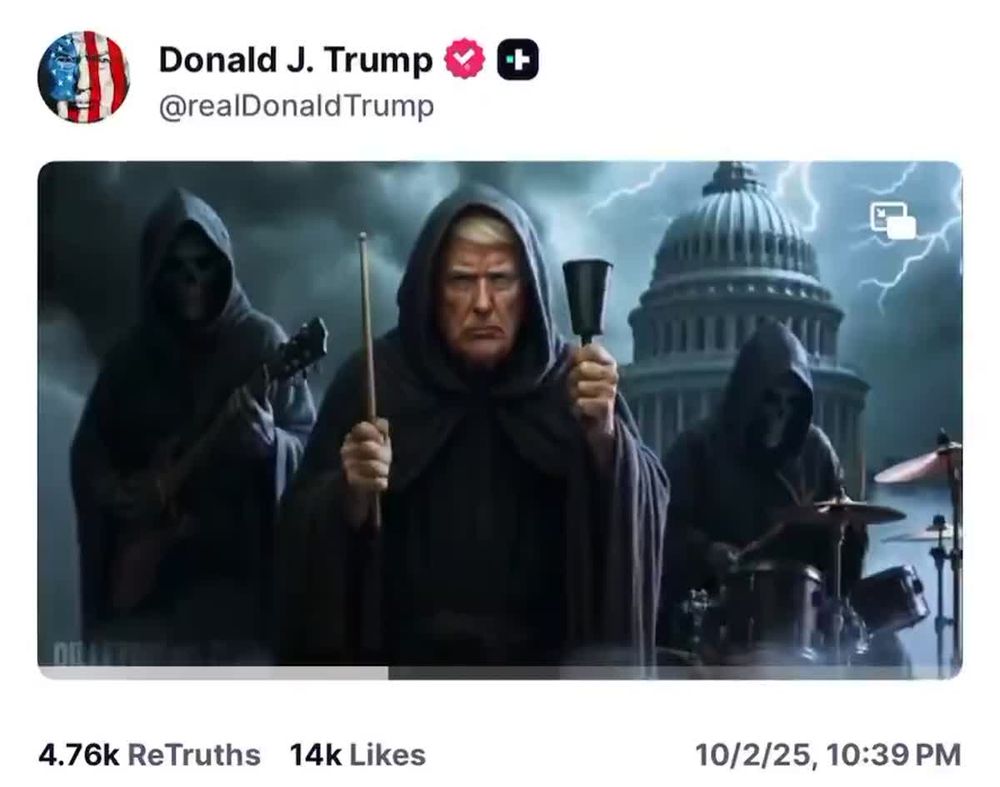
Task: Click the 10:39 PM post time
Action: click(893, 755)
